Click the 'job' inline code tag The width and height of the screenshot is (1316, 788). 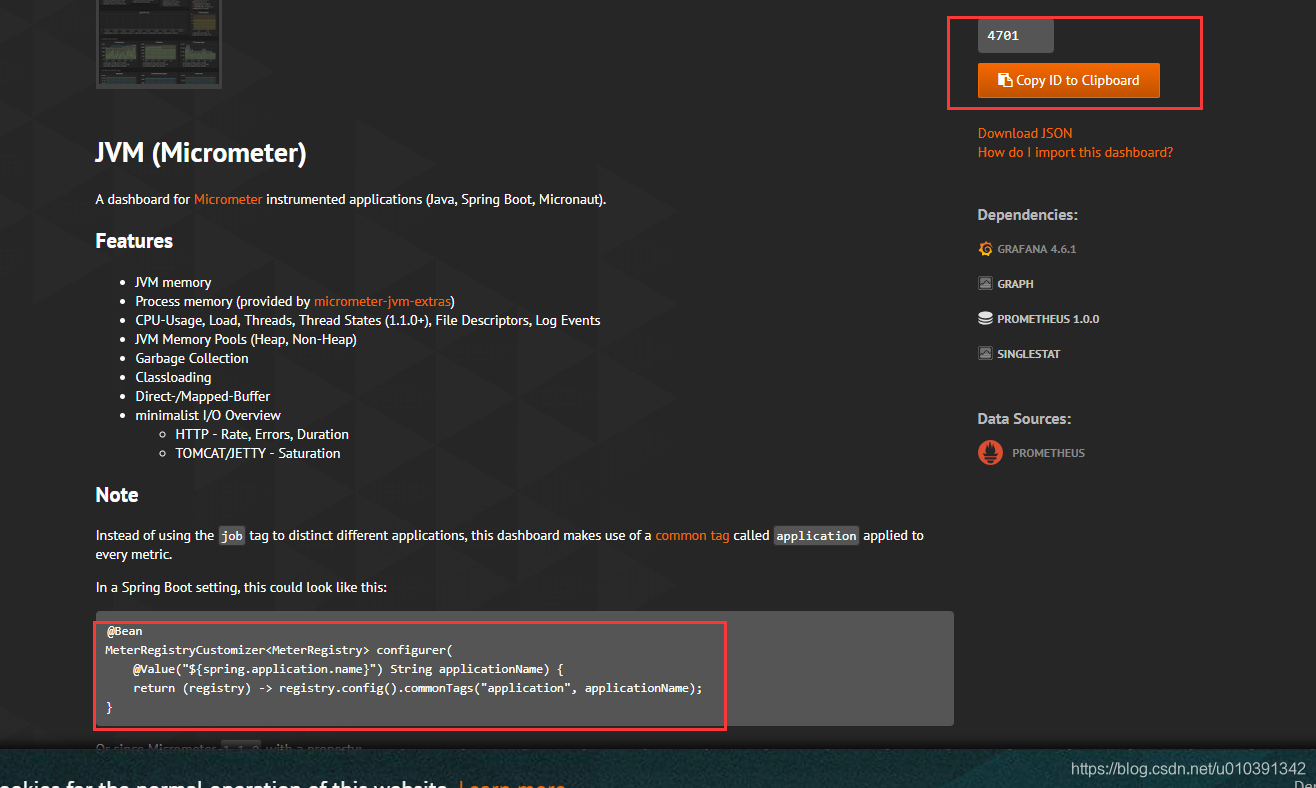click(232, 536)
